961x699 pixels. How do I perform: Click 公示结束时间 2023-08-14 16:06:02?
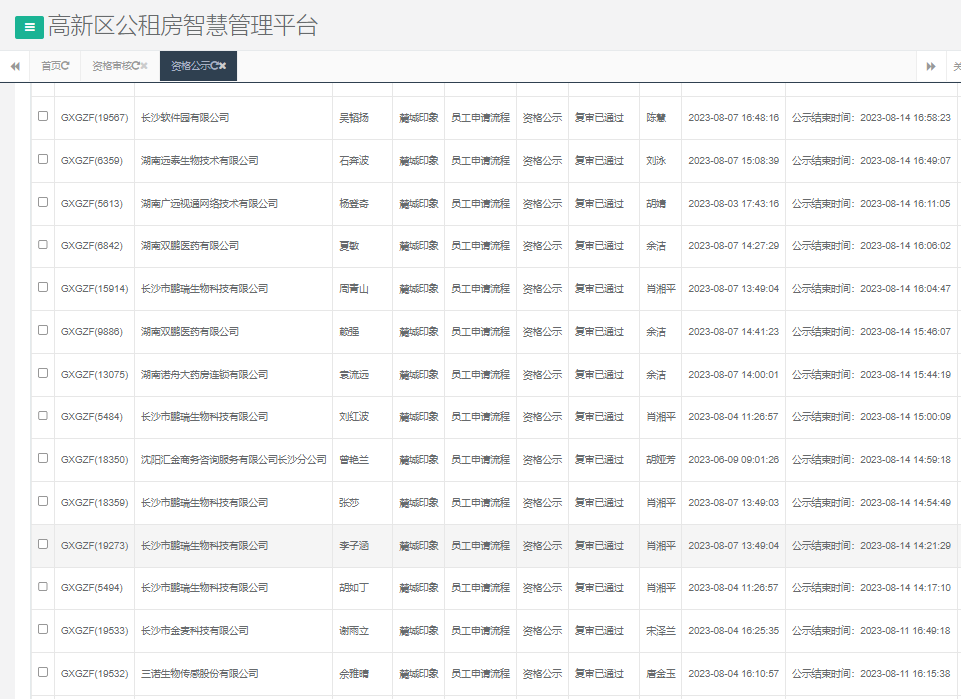872,246
